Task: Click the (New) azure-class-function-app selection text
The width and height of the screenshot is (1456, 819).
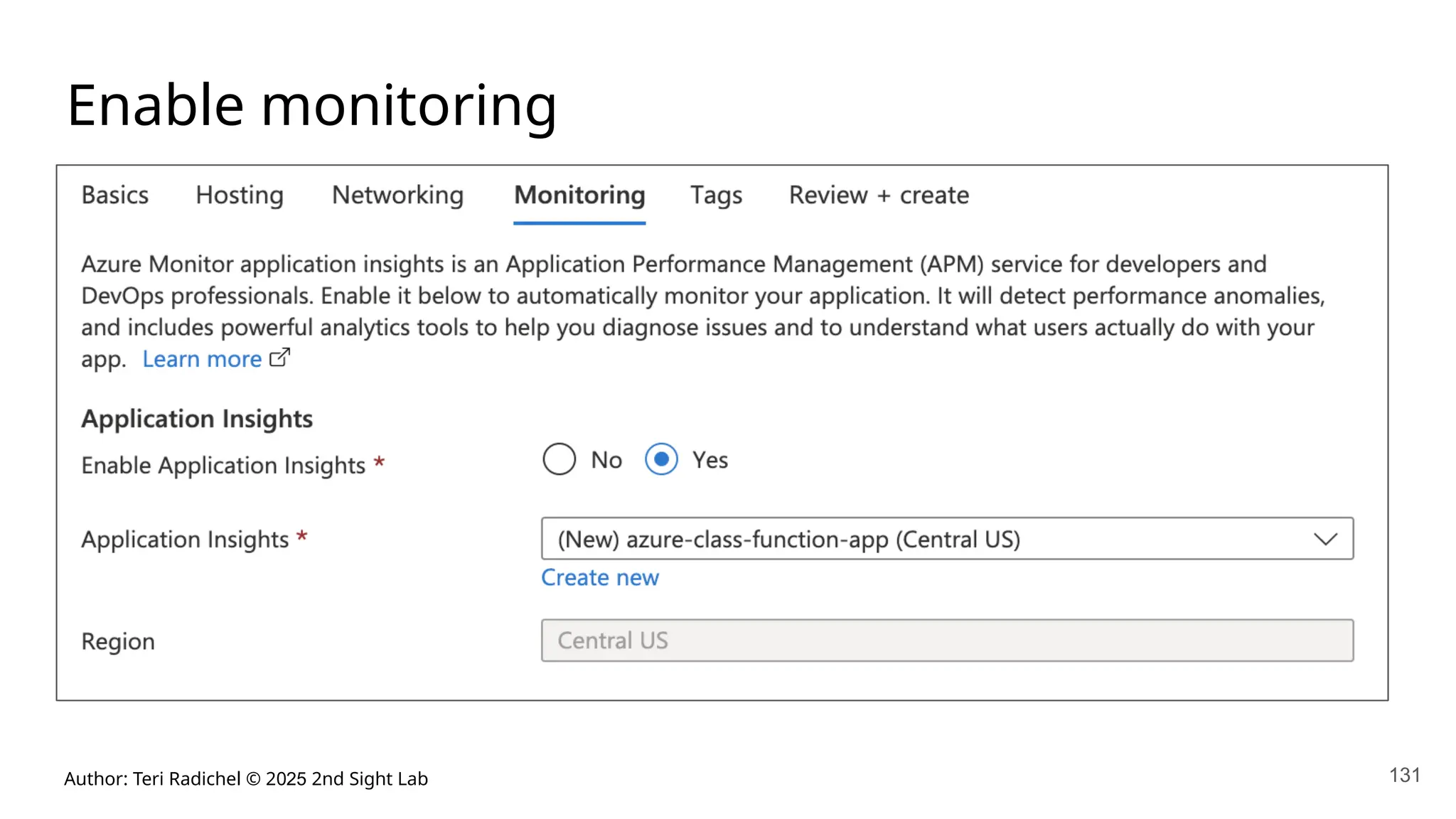Action: click(788, 540)
